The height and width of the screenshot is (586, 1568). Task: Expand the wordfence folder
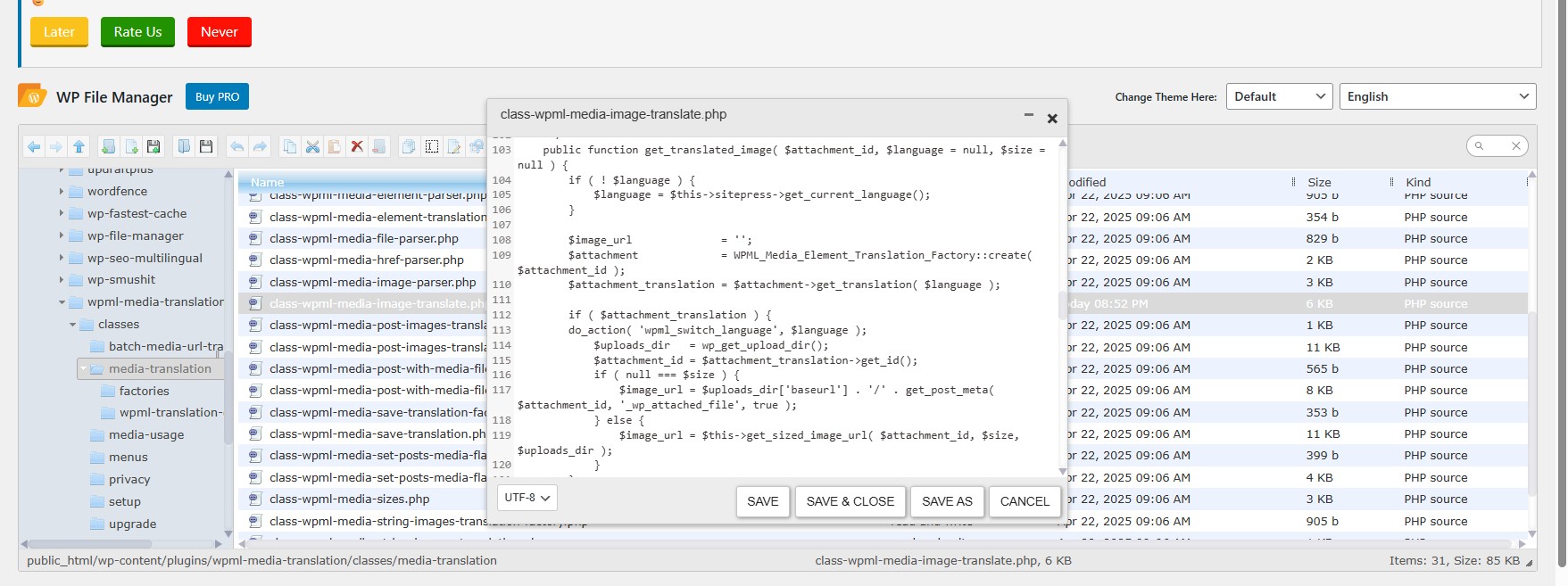[62, 191]
